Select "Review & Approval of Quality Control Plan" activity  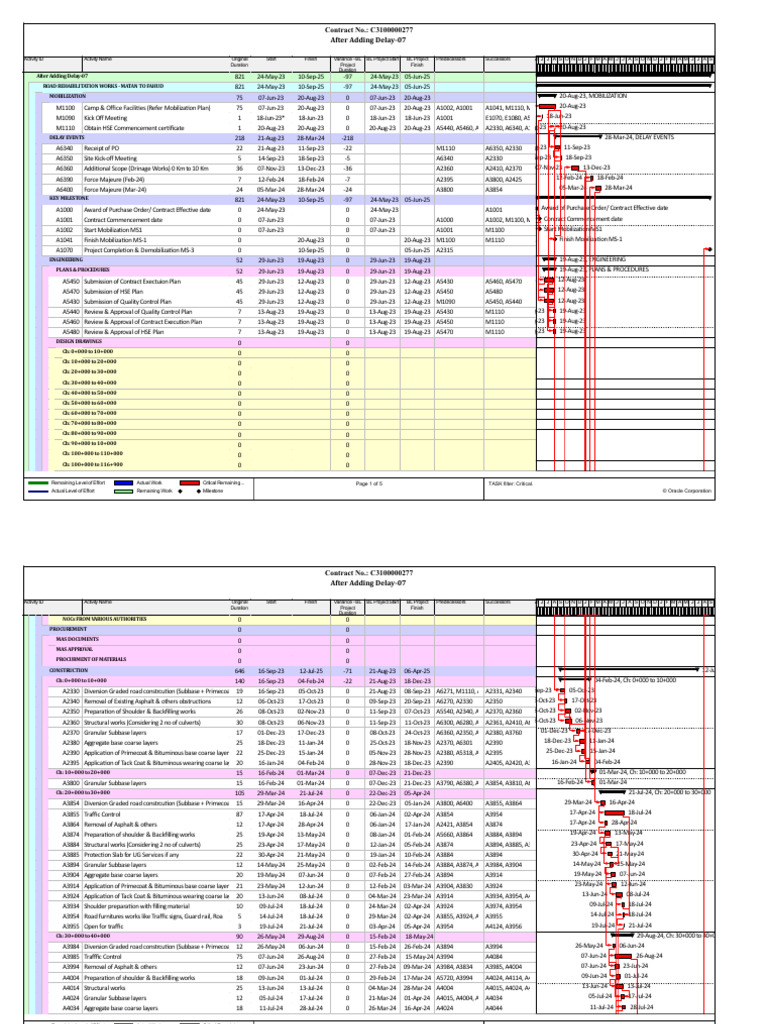138,312
